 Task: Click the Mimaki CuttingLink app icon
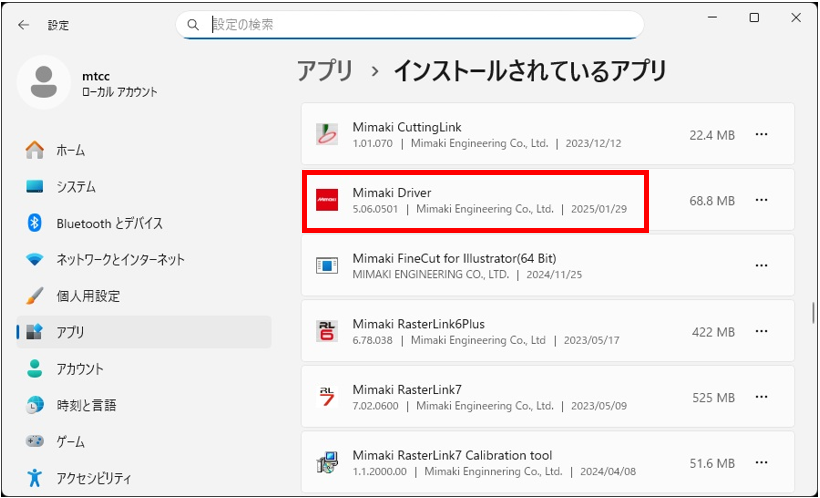[x=327, y=134]
